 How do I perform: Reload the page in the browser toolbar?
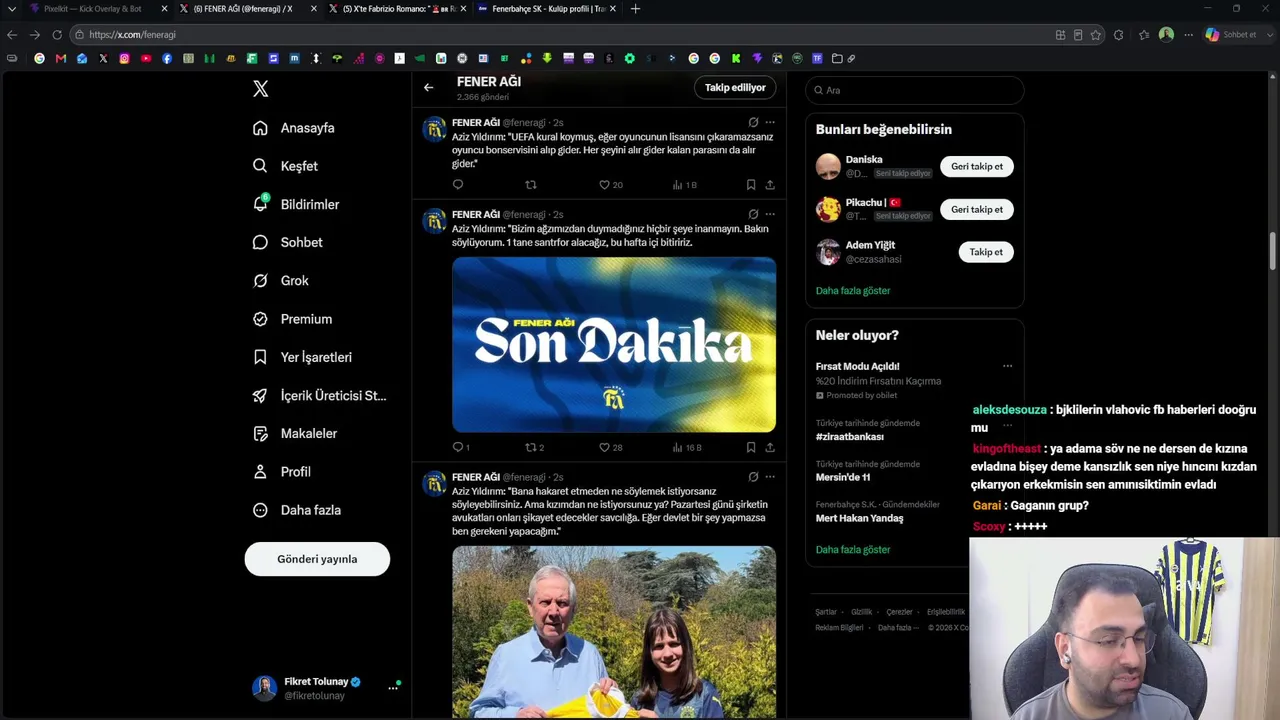[57, 35]
